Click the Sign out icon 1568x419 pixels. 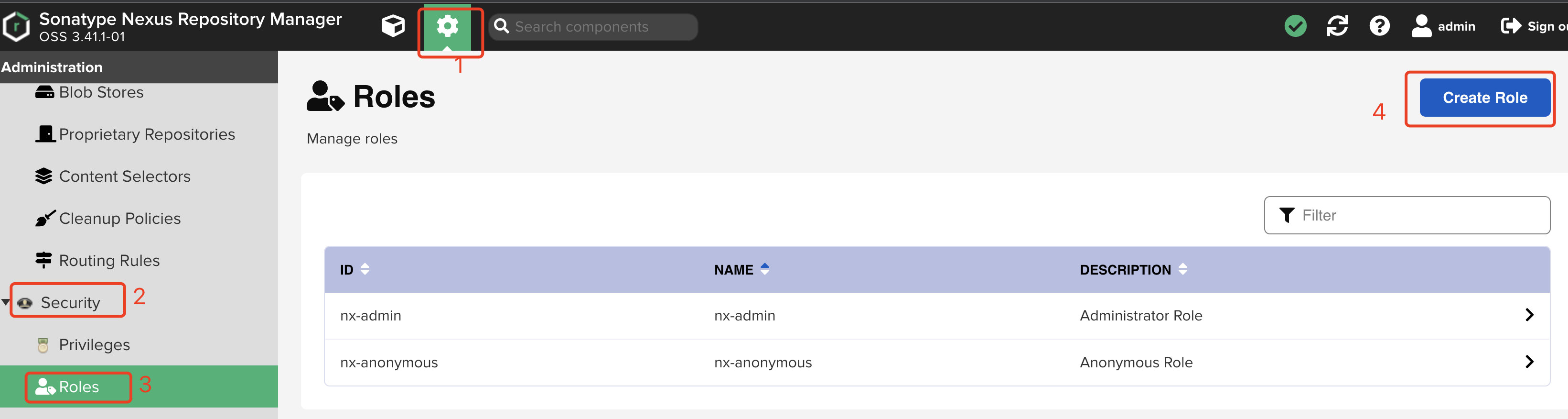[1511, 26]
